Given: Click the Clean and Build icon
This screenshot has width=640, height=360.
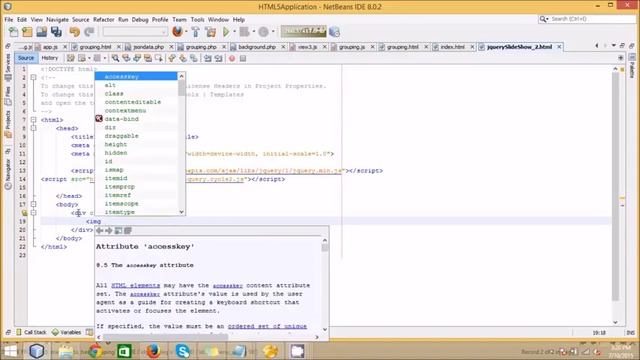Looking at the screenshot, I should pyautogui.click(x=211, y=32).
